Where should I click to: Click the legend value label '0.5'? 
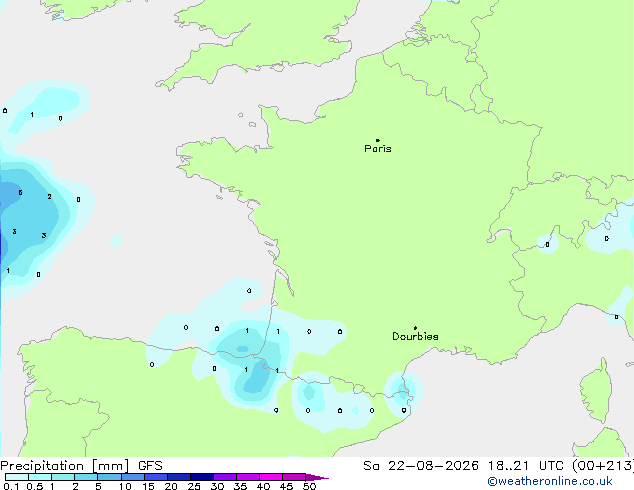35,486
